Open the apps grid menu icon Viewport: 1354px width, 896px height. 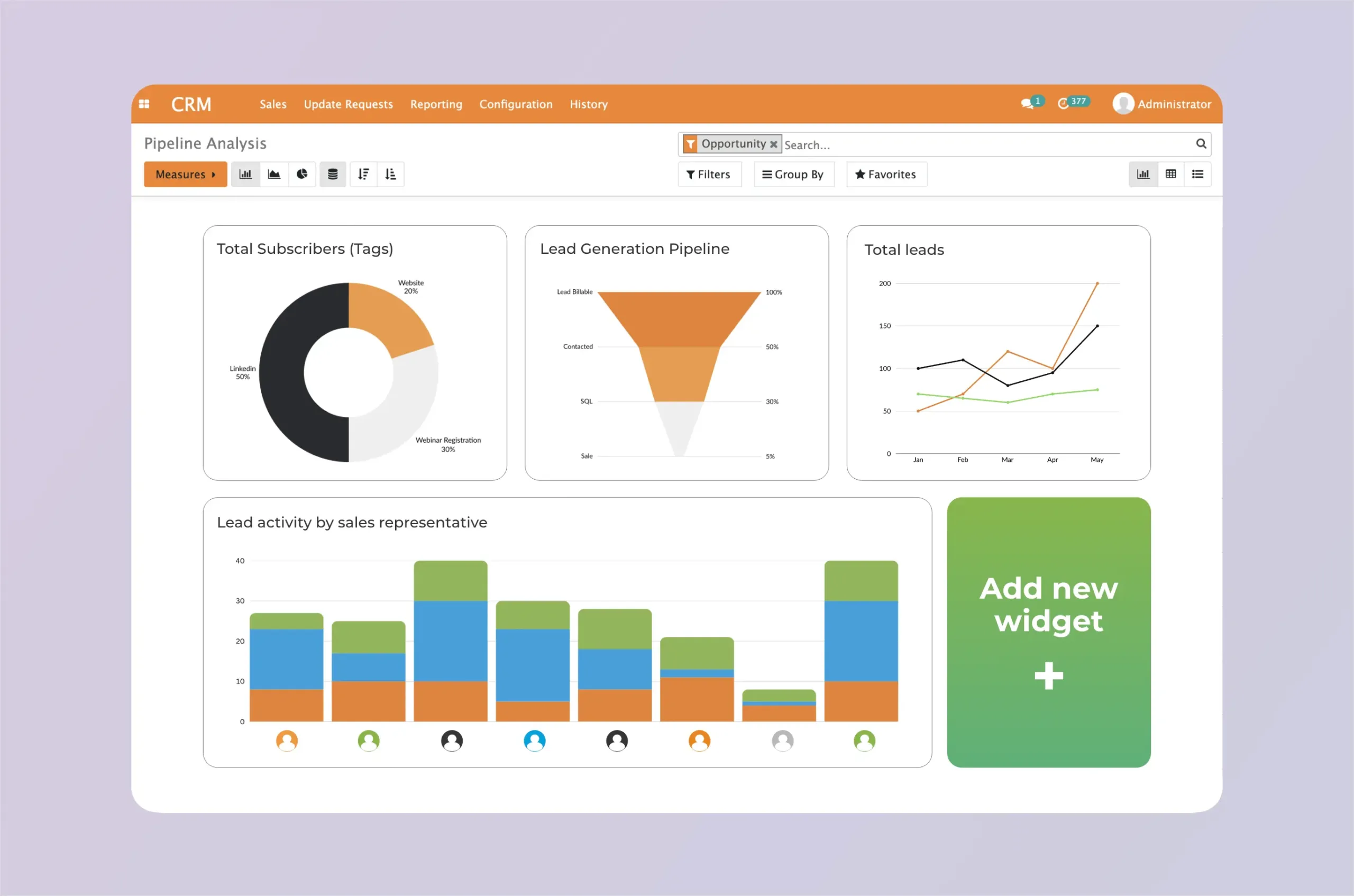(x=144, y=104)
